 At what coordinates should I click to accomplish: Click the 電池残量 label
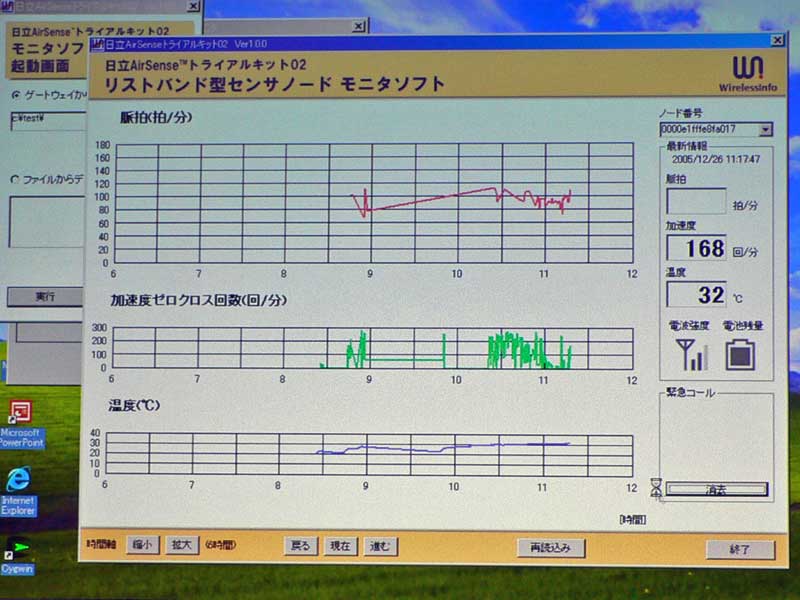[743, 326]
